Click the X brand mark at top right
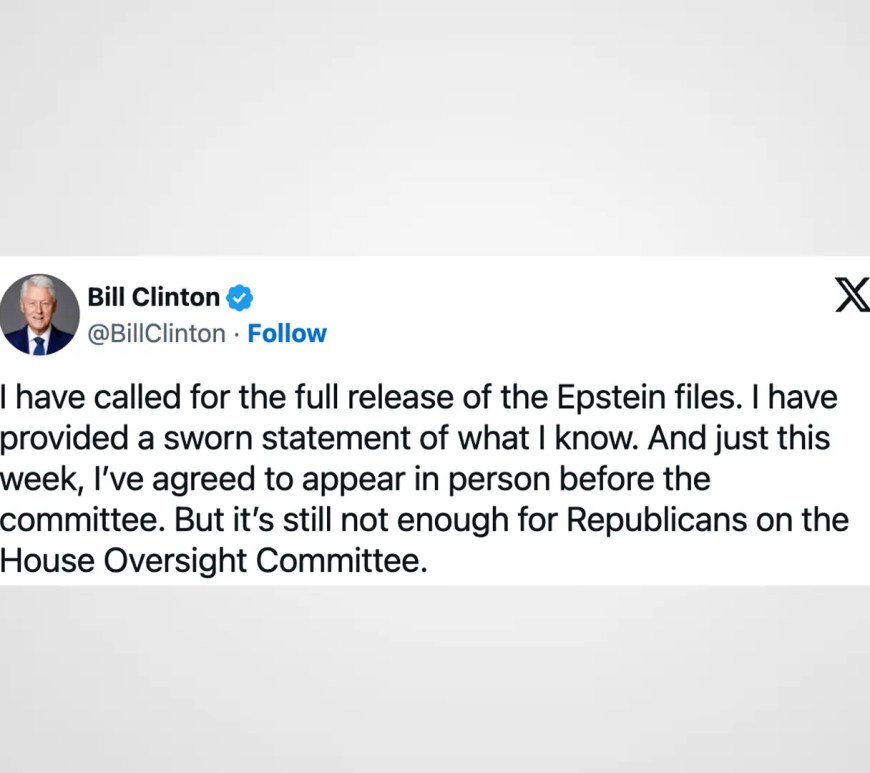Image resolution: width=870 pixels, height=773 pixels. 851,297
